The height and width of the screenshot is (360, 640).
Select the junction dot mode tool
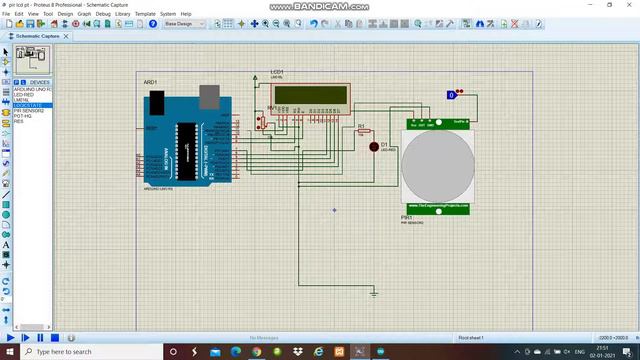pyautogui.click(x=6, y=72)
